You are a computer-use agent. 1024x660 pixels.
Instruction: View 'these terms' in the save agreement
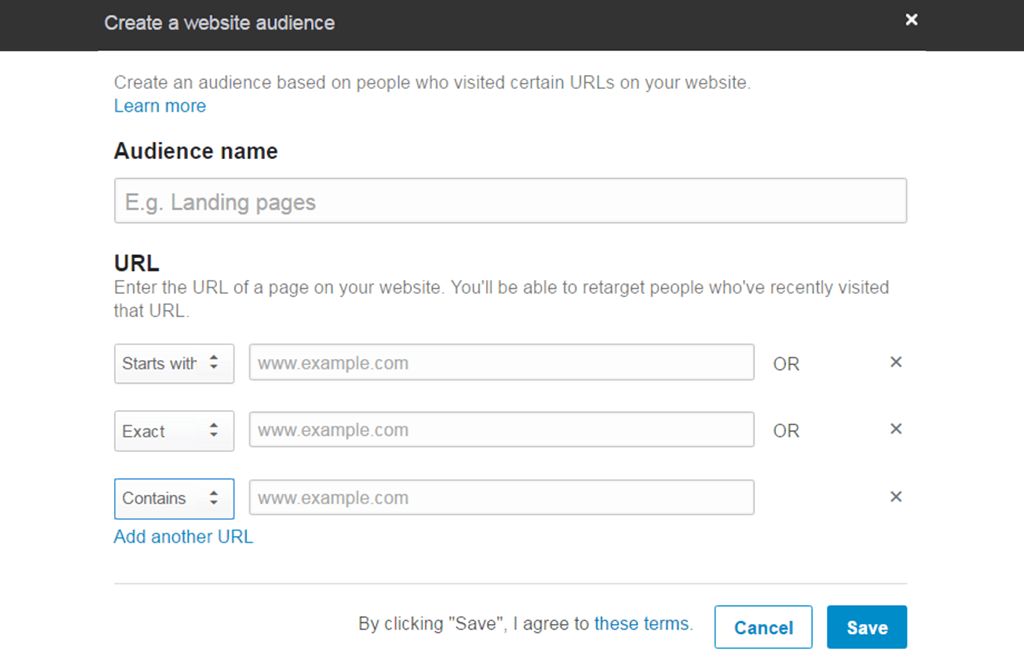point(643,623)
